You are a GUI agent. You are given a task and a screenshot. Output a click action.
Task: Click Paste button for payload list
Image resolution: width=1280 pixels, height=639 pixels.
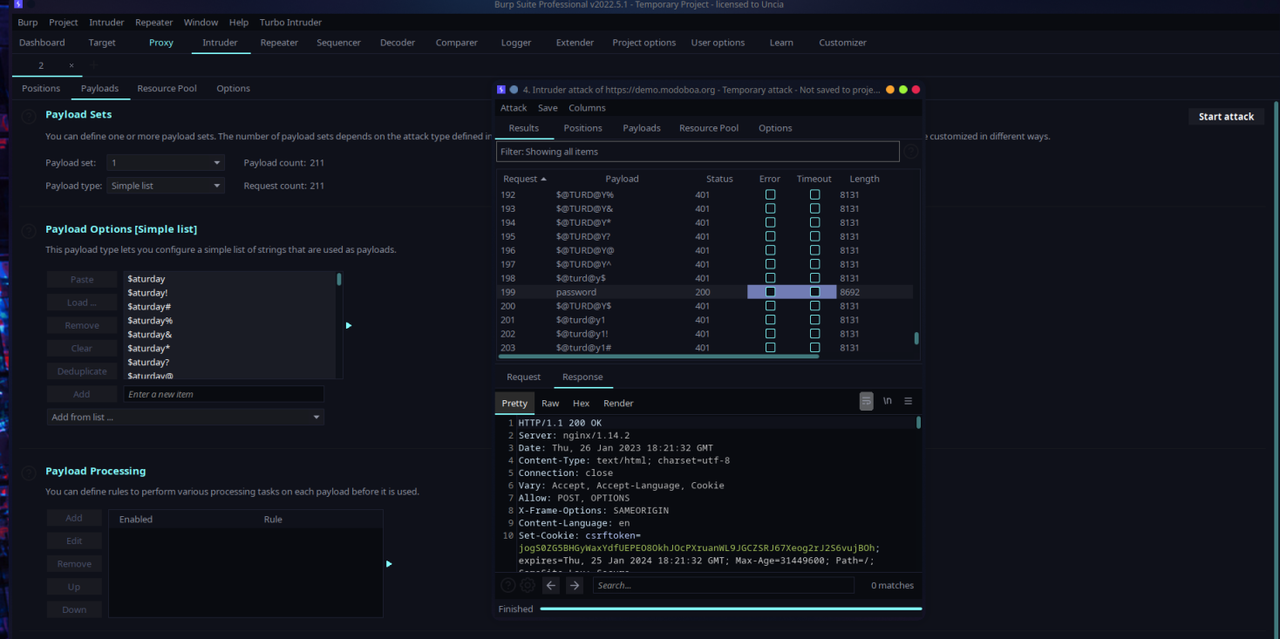click(x=82, y=279)
